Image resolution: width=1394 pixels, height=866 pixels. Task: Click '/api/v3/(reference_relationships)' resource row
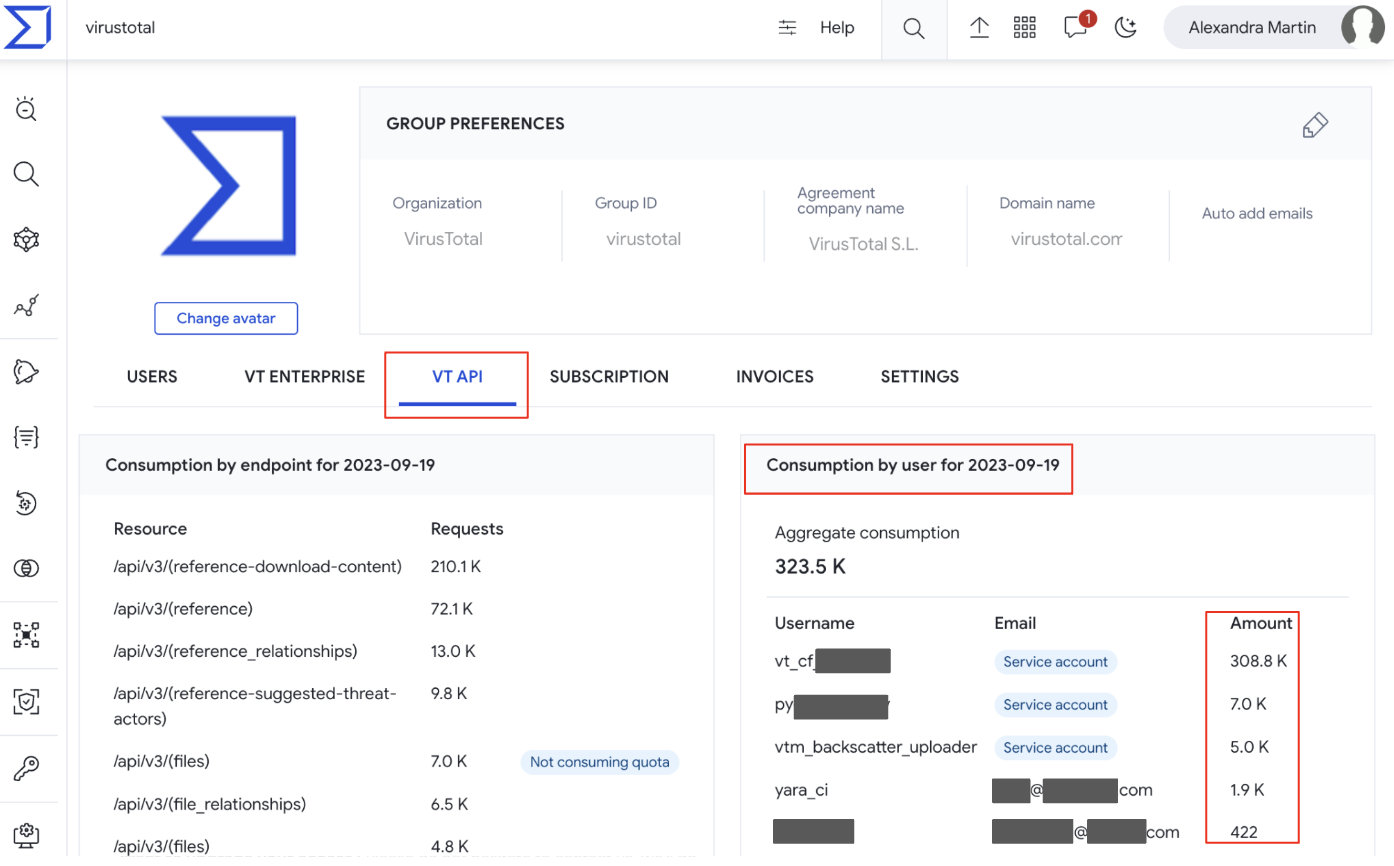pyautogui.click(x=235, y=651)
